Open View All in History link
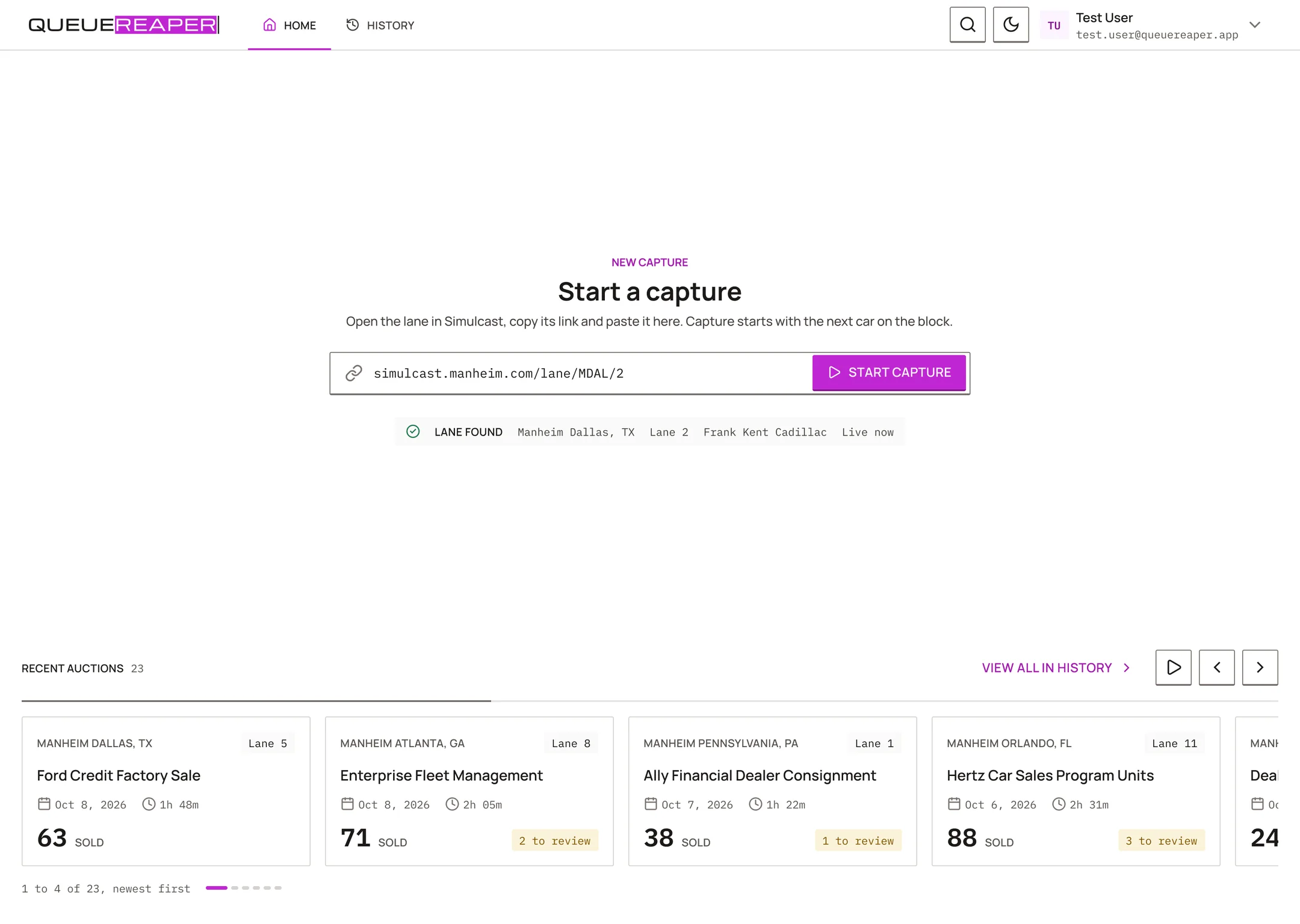The height and width of the screenshot is (924, 1300). tap(1056, 668)
